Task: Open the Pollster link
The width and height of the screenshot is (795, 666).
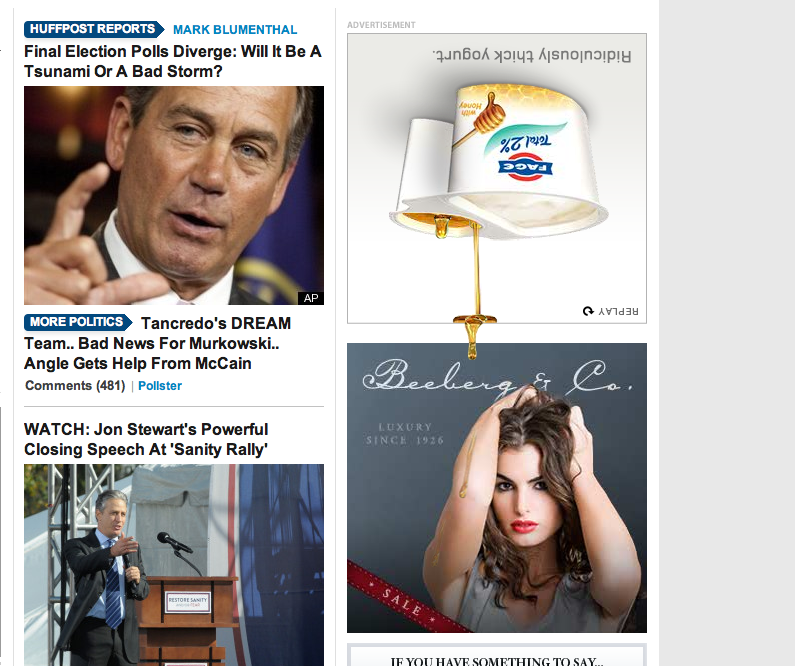Action: 160,386
